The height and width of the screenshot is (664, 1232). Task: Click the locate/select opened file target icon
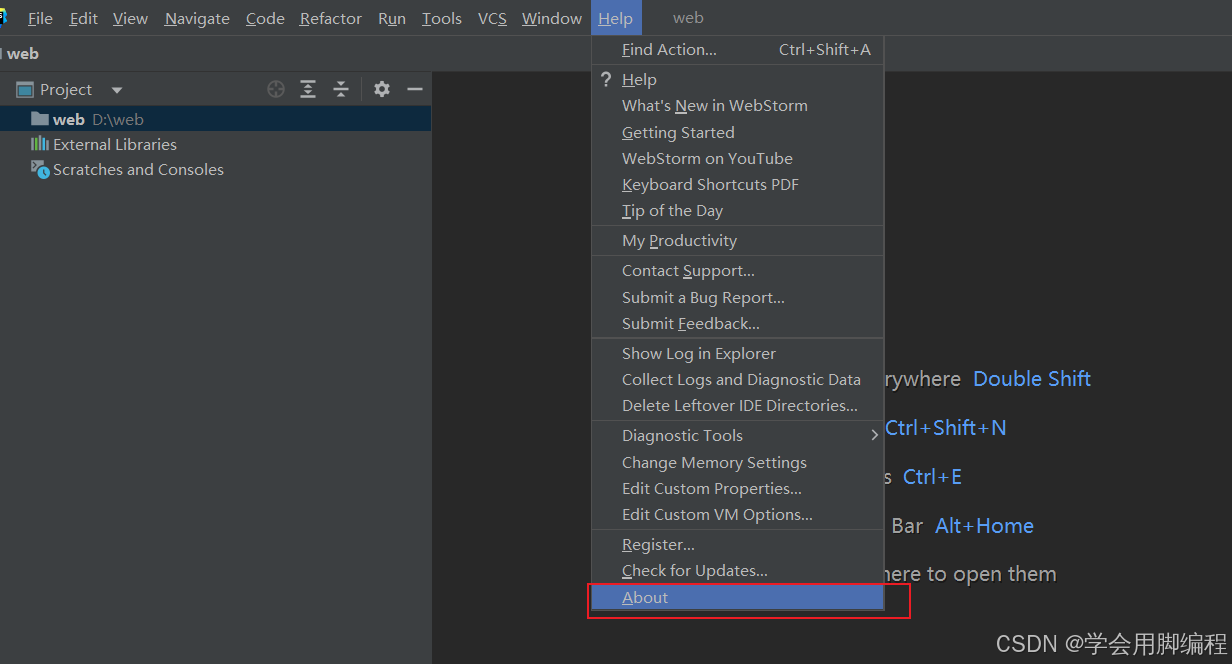[x=276, y=89]
